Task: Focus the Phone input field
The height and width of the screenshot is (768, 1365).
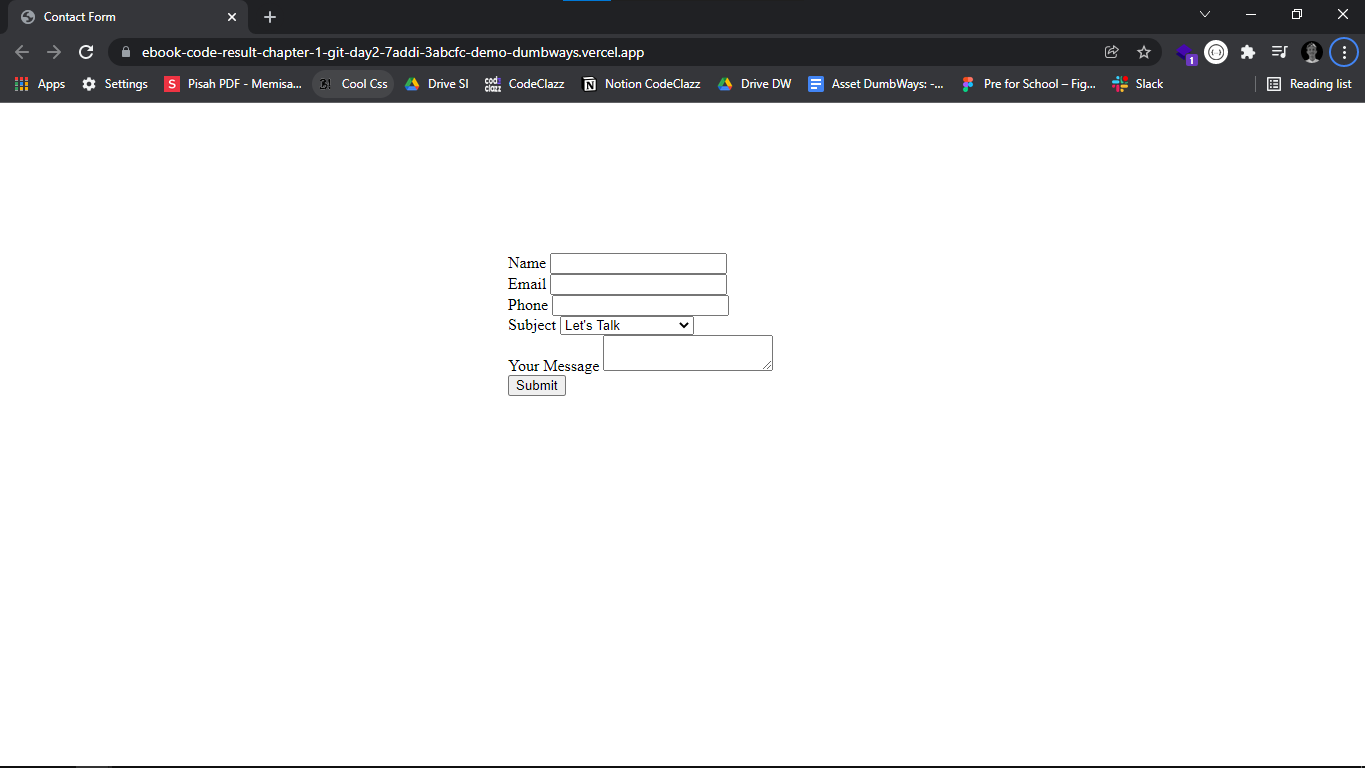Action: 640,305
